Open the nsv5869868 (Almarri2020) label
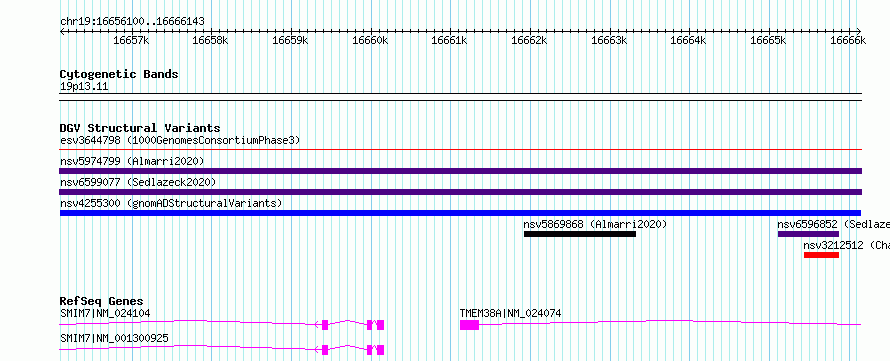The image size is (890, 361). 595,224
